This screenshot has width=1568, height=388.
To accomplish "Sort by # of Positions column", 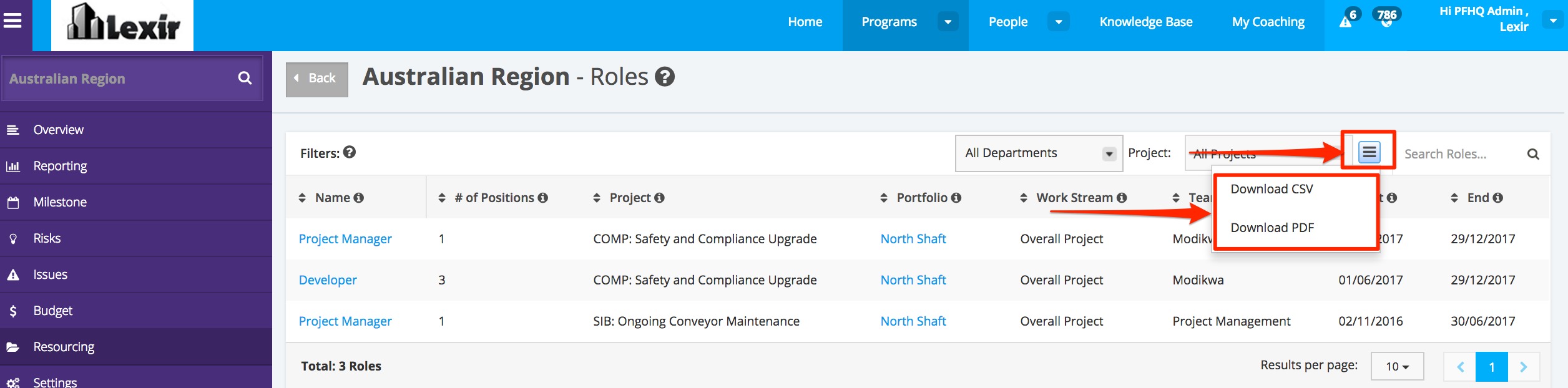I will 442,198.
